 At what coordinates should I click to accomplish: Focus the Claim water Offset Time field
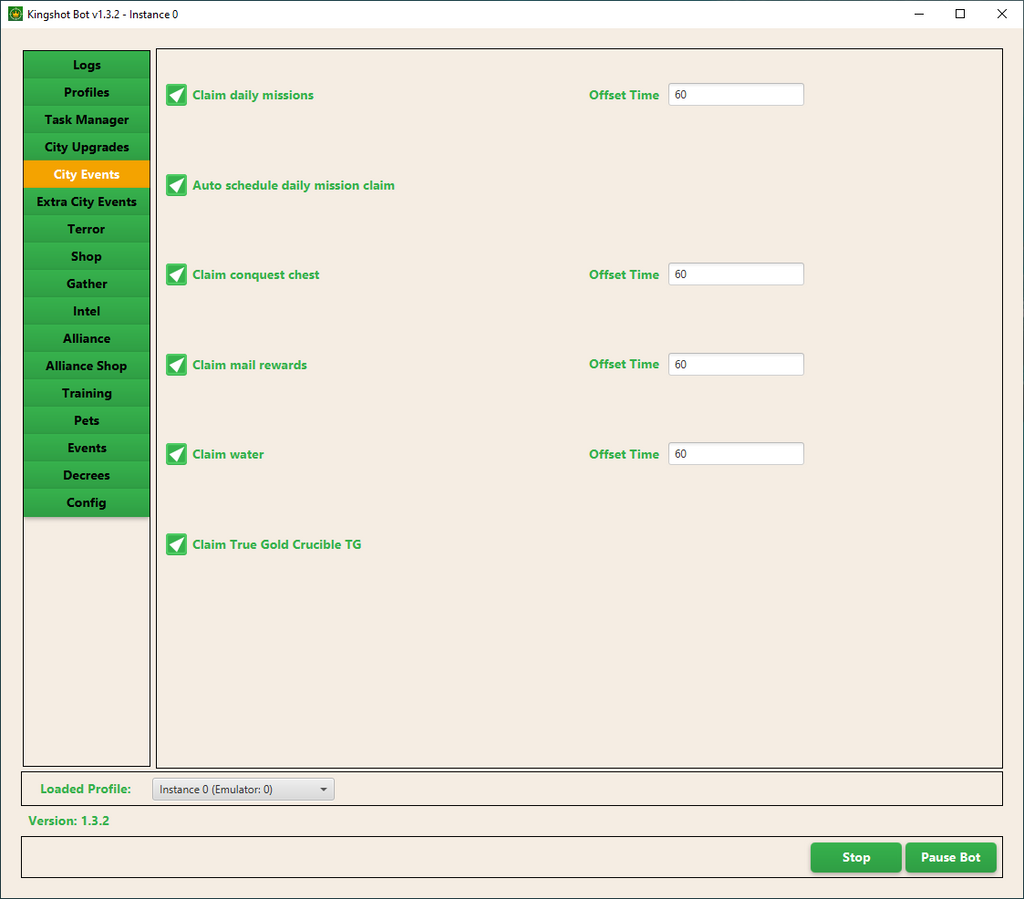pyautogui.click(x=735, y=454)
